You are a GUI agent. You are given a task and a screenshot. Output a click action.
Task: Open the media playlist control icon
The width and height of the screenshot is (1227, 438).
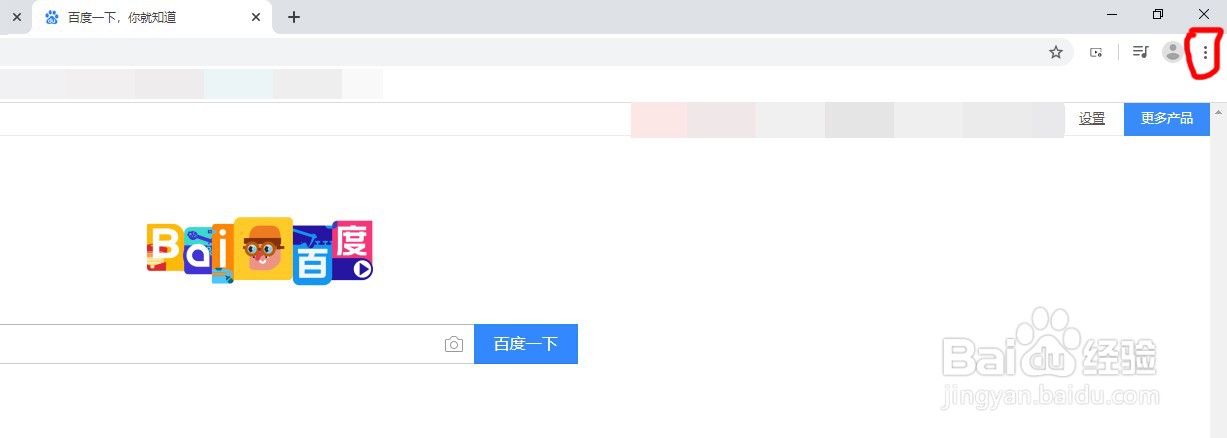[x=1140, y=52]
